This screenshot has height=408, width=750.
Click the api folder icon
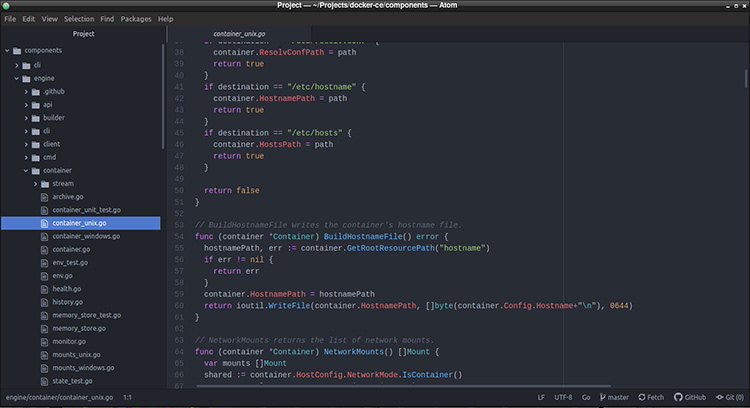(x=35, y=104)
